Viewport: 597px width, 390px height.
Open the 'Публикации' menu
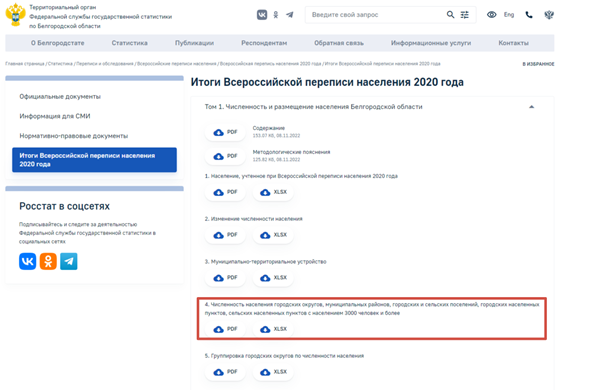coord(194,43)
